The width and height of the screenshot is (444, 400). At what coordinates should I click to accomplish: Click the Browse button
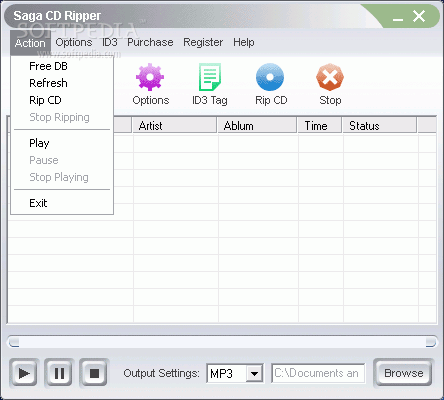404,373
